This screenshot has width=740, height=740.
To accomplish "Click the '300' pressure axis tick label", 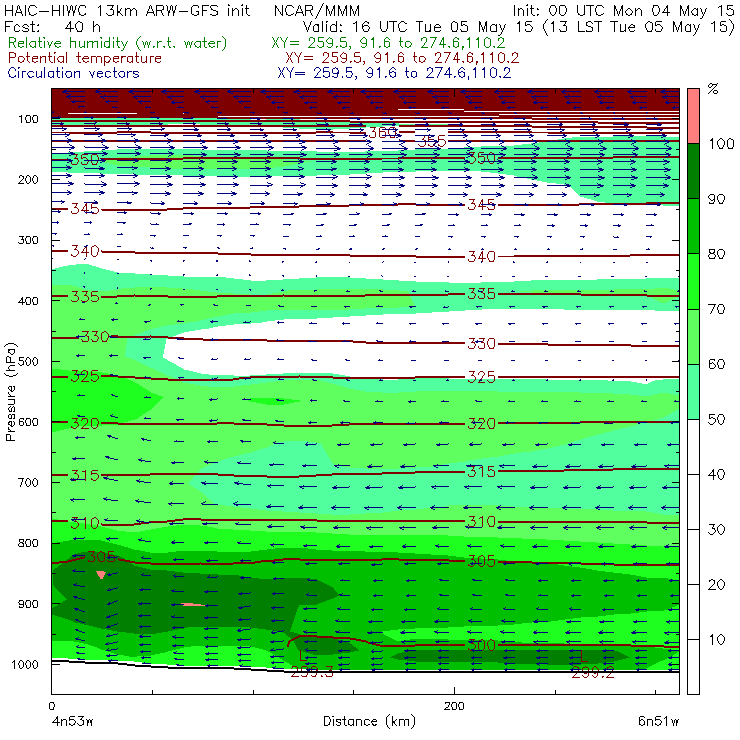I will click(x=28, y=240).
